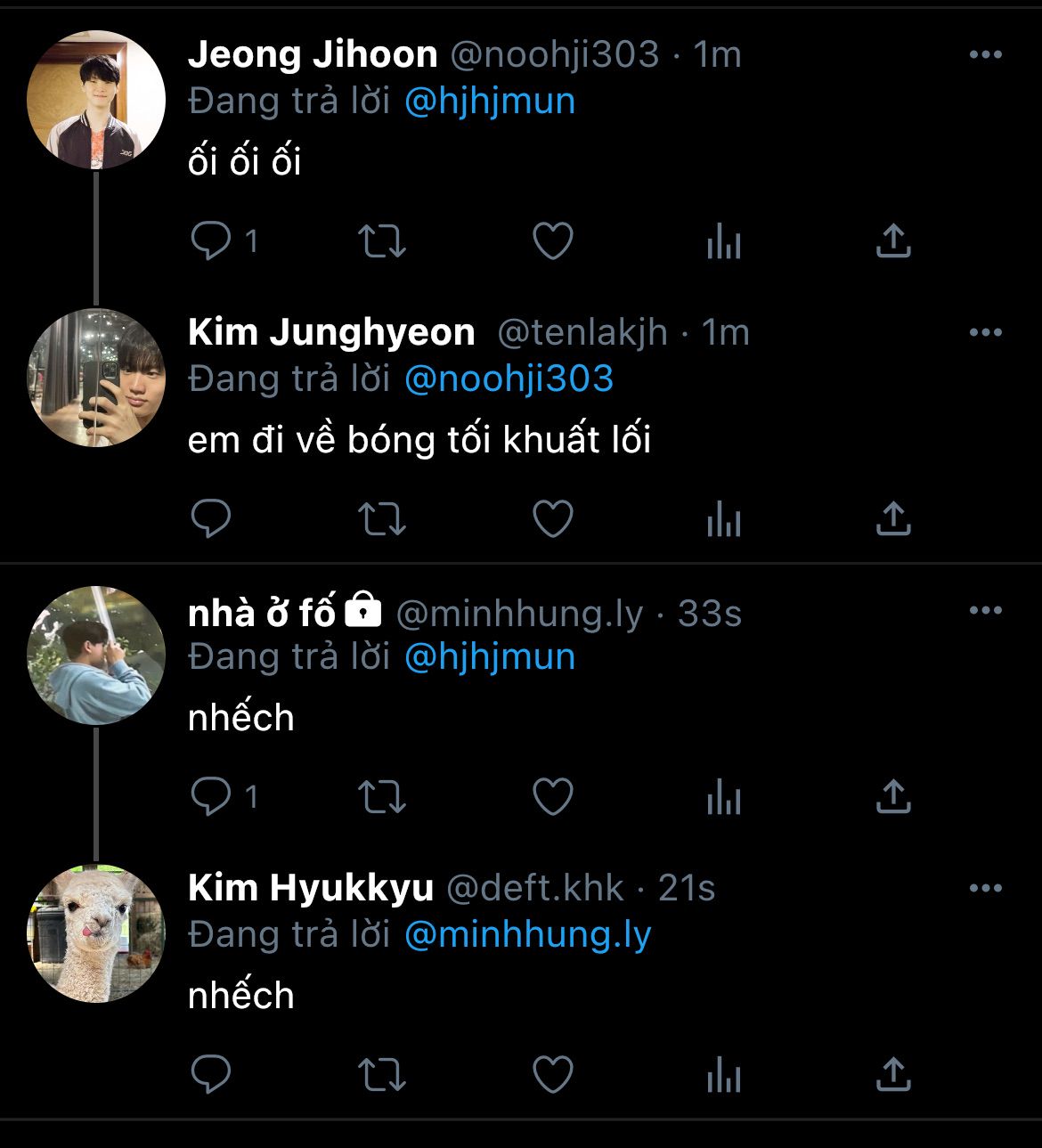1042x1148 pixels.
Task: Open the @noohji303 mention link
Action: pos(509,379)
